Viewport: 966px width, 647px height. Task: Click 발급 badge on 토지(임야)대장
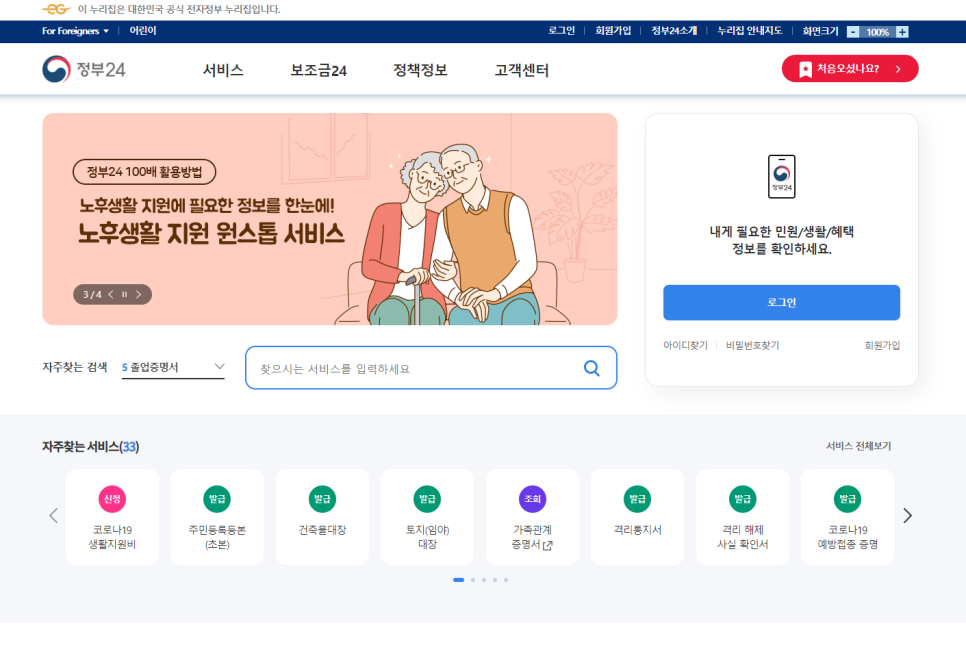[427, 498]
